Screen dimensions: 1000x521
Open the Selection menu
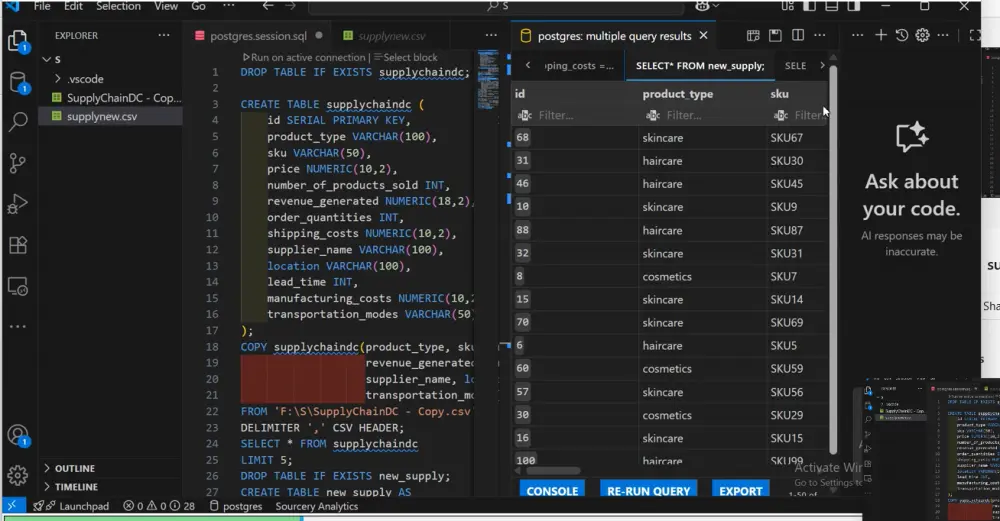tap(118, 6)
